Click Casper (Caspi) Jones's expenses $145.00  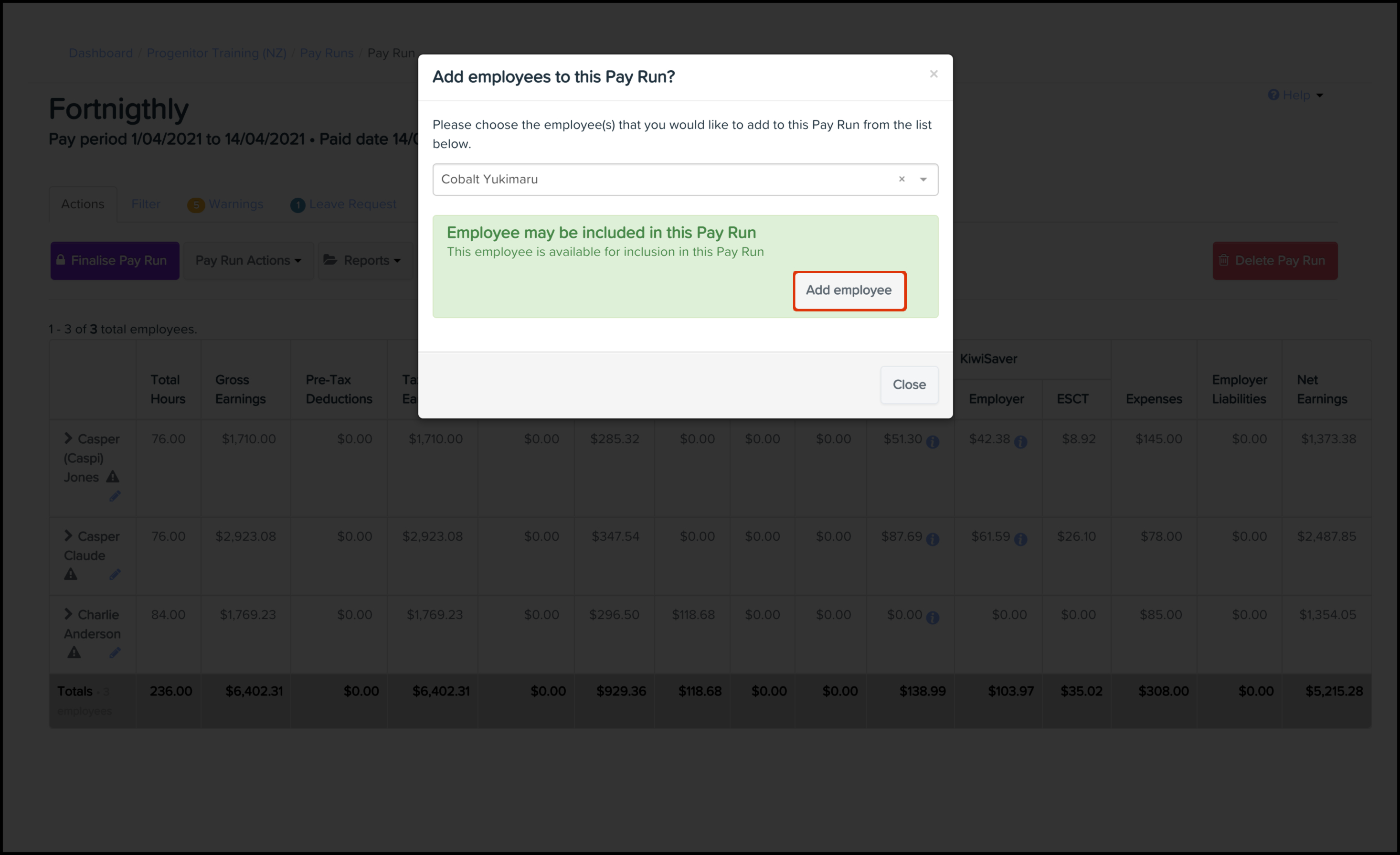coord(1158,439)
